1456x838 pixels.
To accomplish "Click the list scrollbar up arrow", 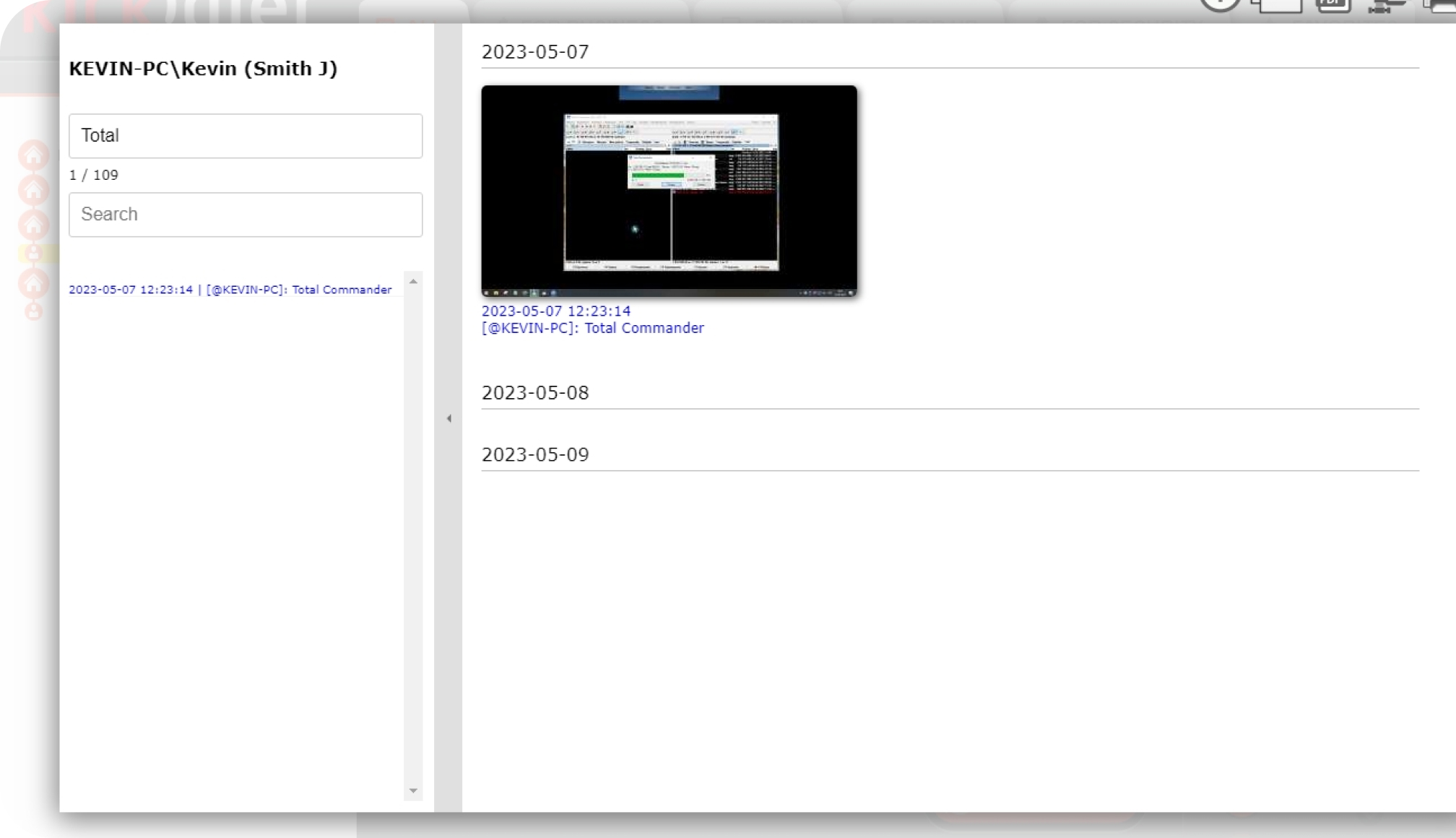I will coord(413,282).
